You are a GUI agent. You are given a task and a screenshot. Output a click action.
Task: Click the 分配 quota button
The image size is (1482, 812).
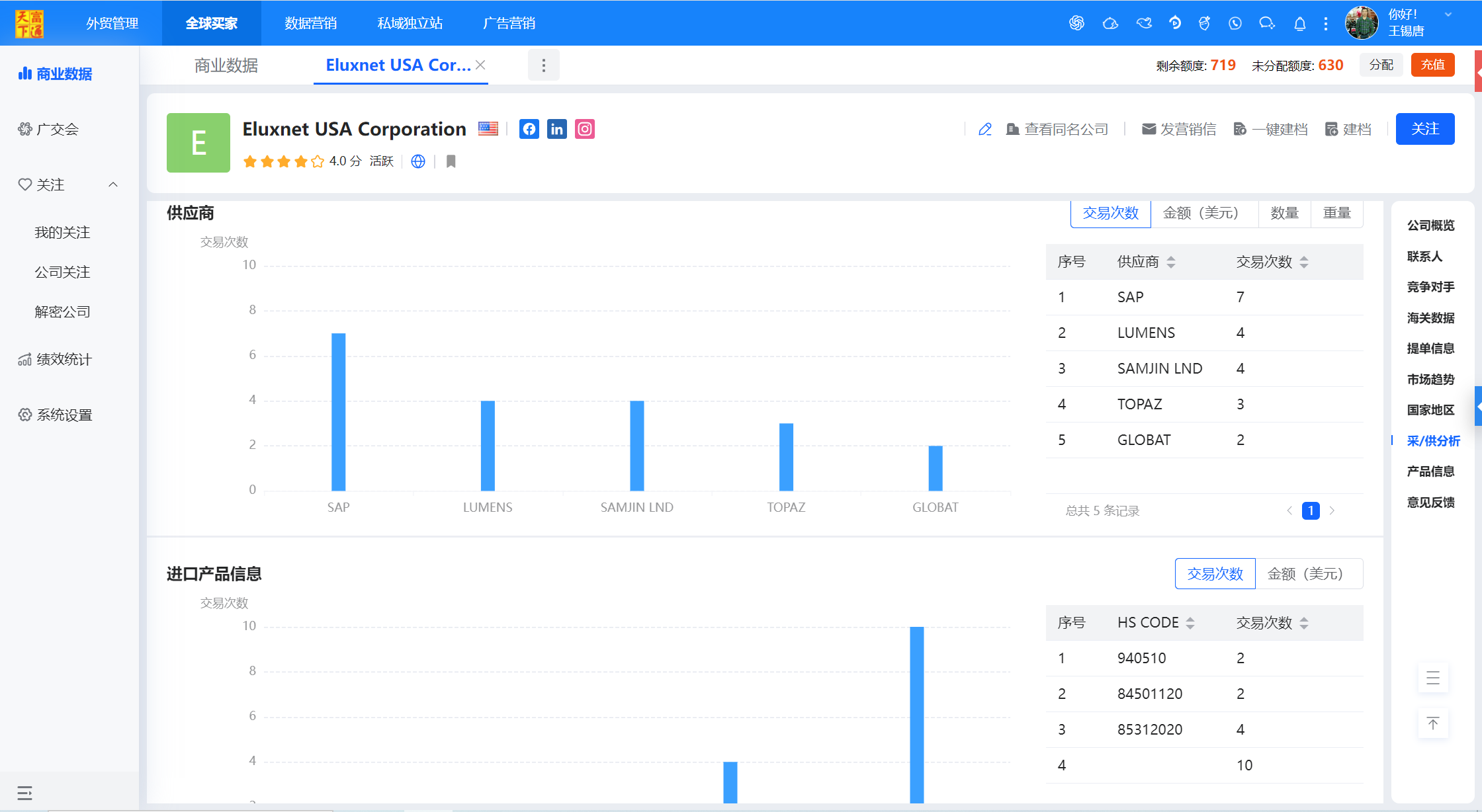coord(1381,65)
